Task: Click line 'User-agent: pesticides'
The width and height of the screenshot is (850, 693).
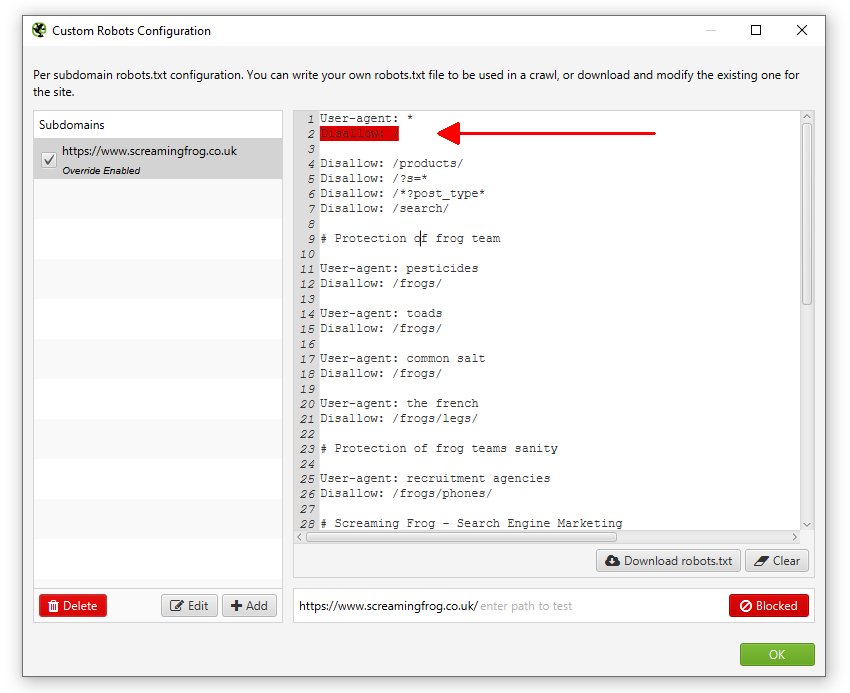Action: coord(399,268)
